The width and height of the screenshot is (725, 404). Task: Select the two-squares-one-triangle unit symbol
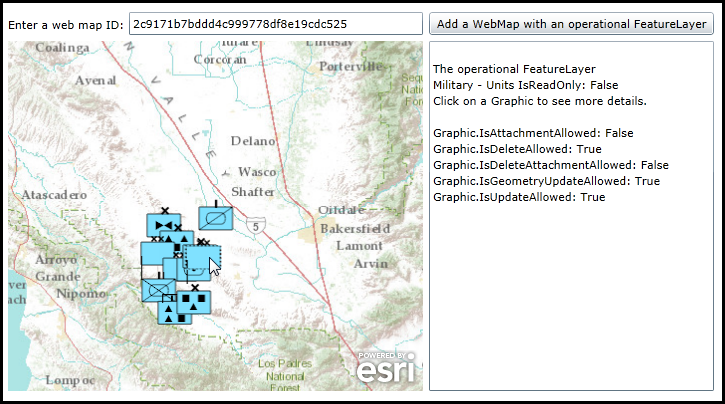194,302
